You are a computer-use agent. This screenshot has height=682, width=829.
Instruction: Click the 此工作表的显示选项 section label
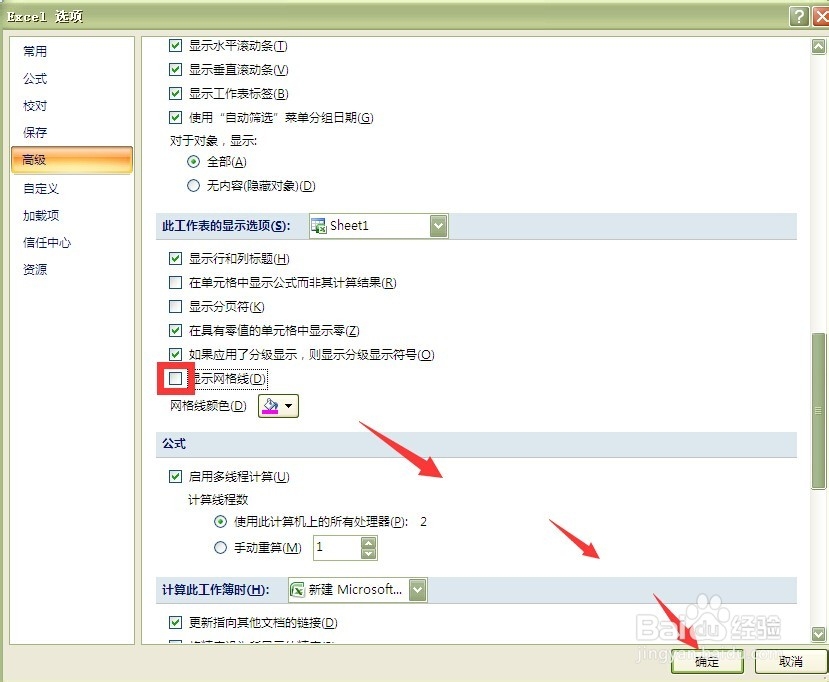[226, 226]
